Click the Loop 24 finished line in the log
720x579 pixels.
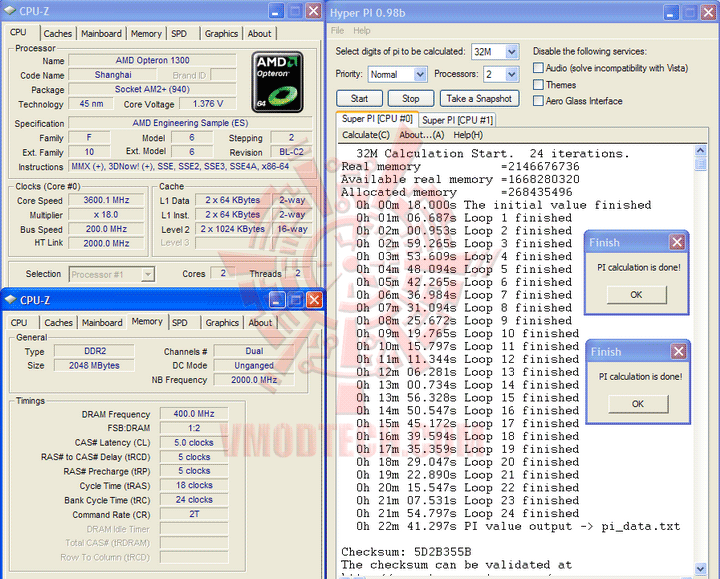tap(467, 513)
